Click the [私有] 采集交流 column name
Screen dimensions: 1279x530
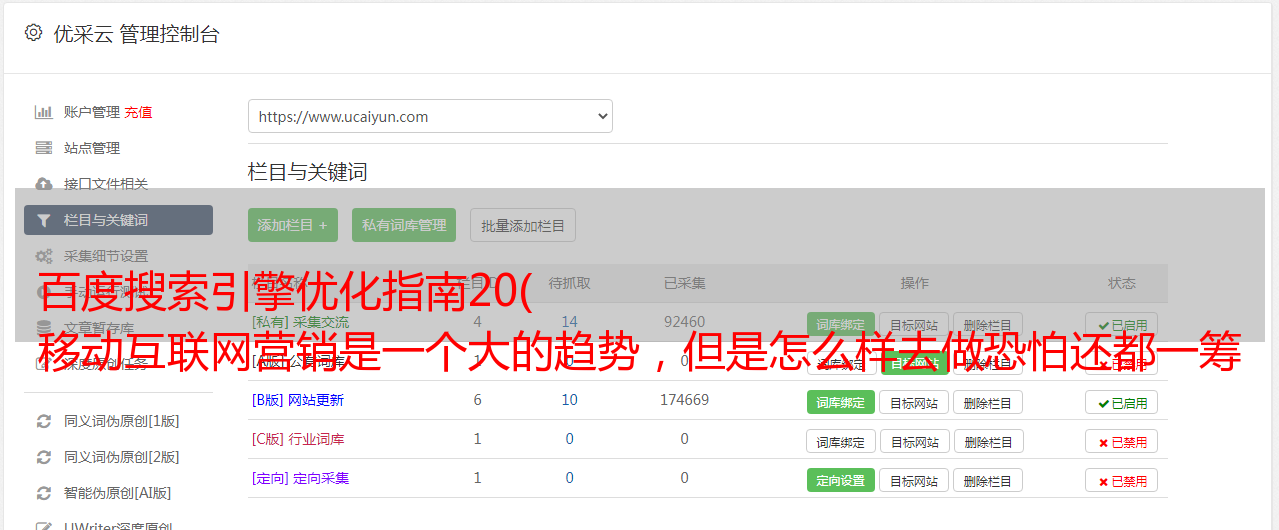[x=300, y=322]
